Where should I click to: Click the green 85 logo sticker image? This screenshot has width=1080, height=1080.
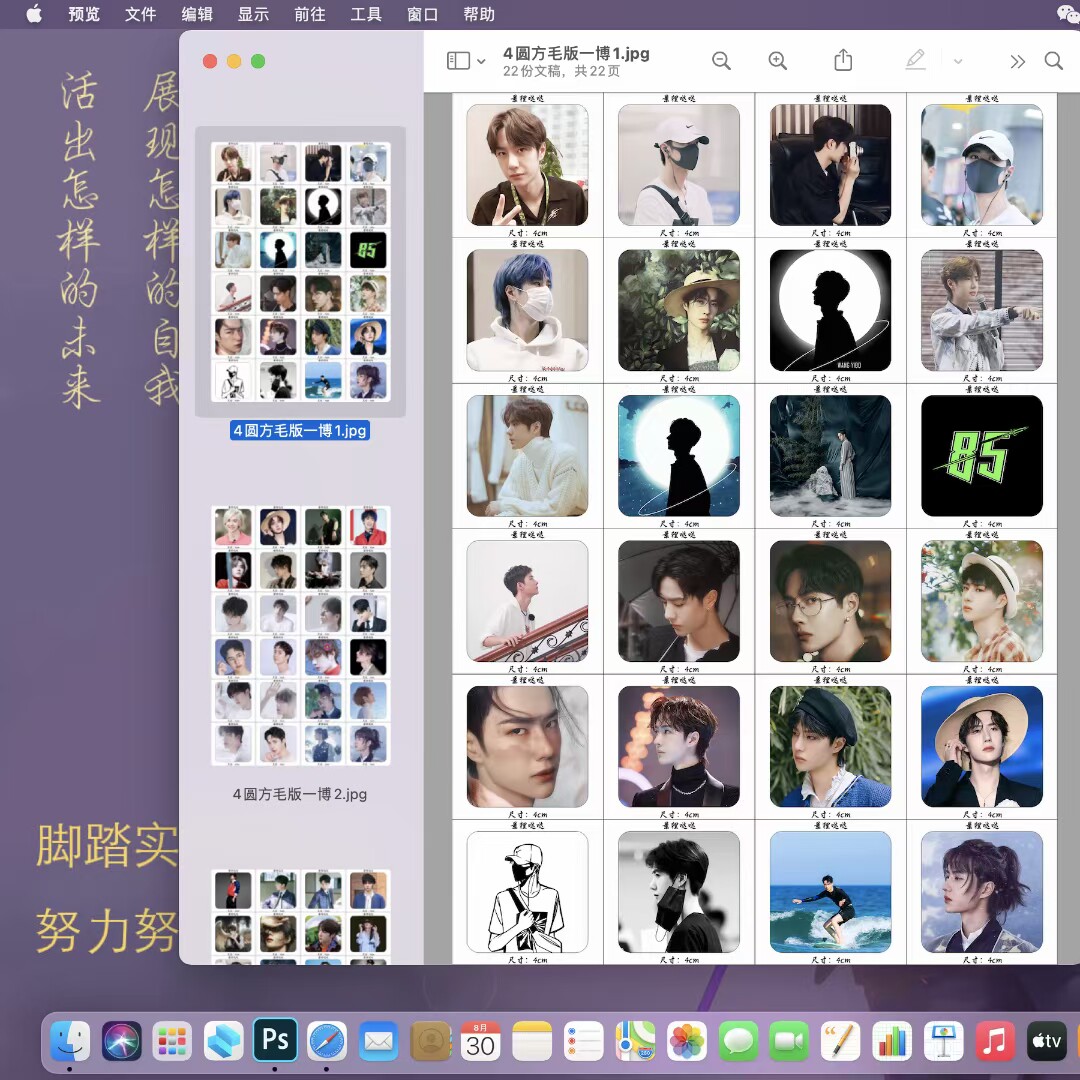pyautogui.click(x=982, y=455)
